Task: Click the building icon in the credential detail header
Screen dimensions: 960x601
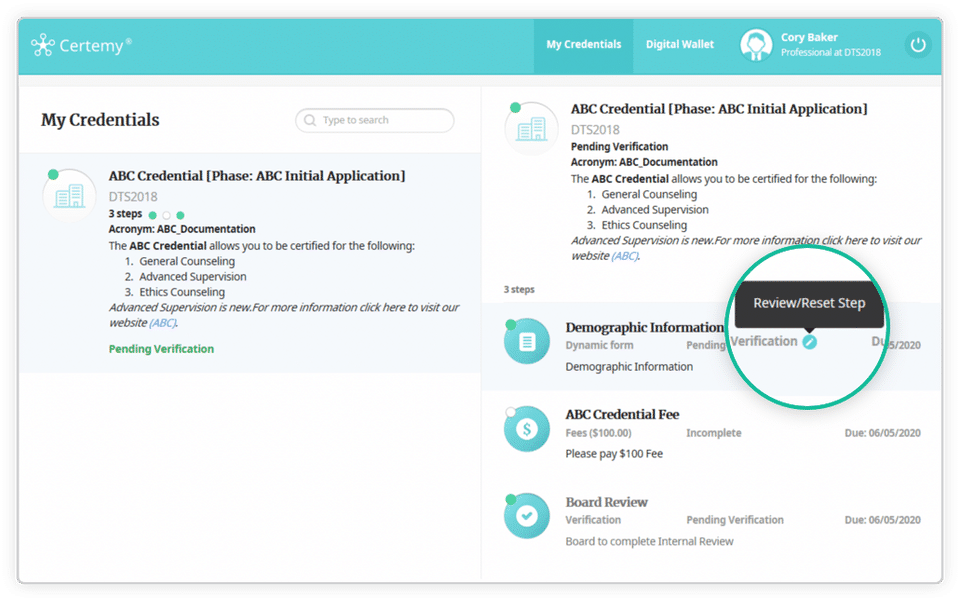Action: 531,129
